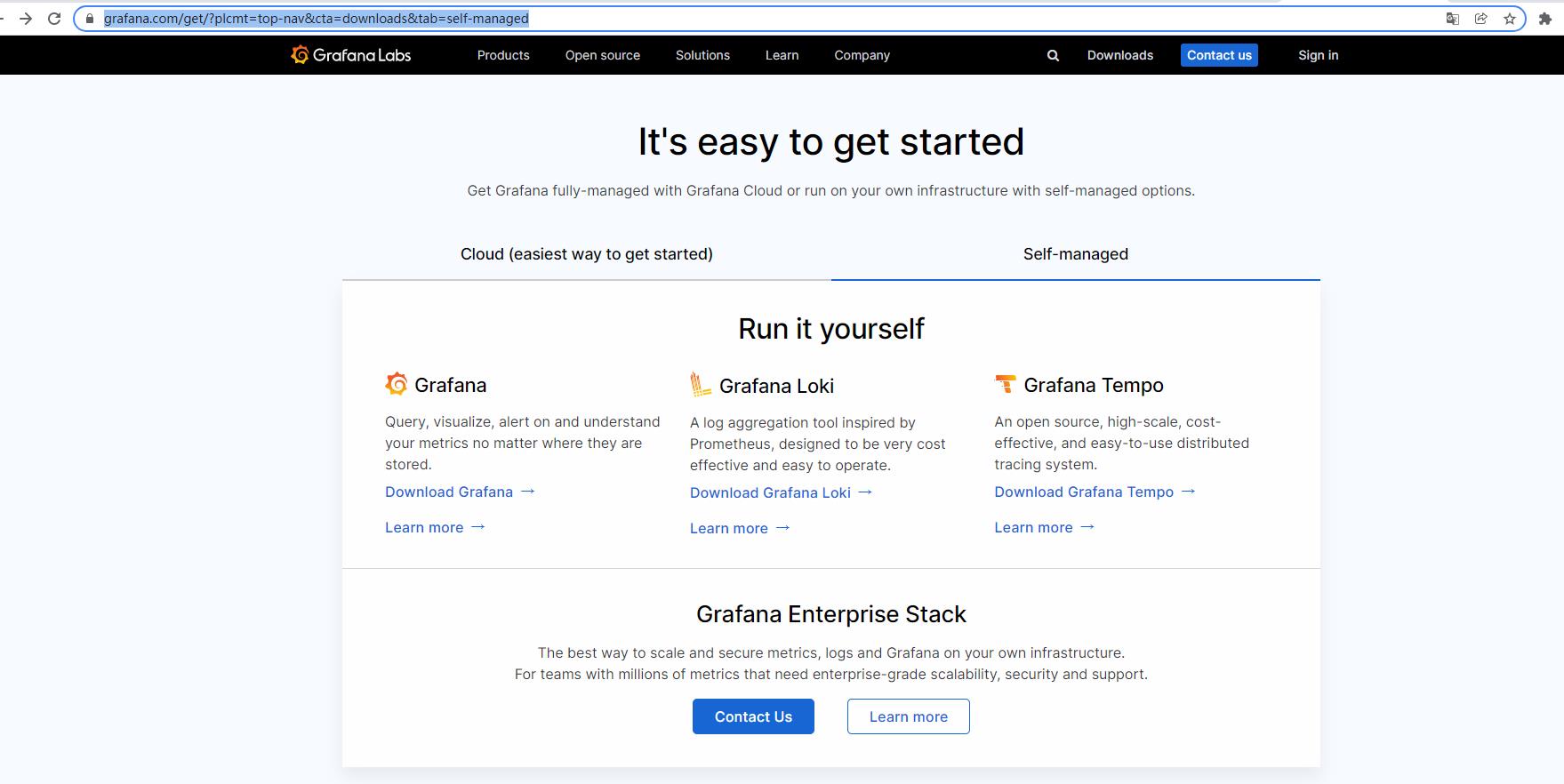1564x784 pixels.
Task: Open the Products menu
Action: coord(503,55)
